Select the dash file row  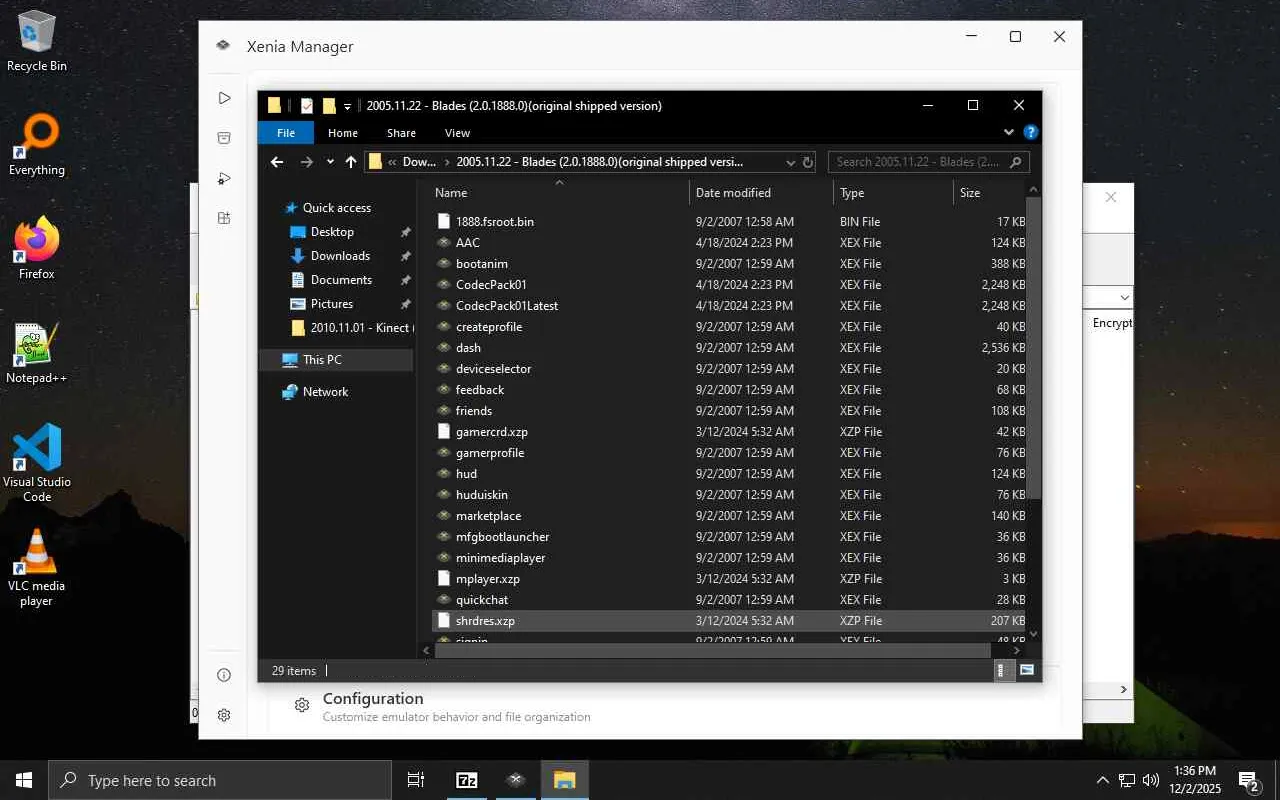(729, 348)
